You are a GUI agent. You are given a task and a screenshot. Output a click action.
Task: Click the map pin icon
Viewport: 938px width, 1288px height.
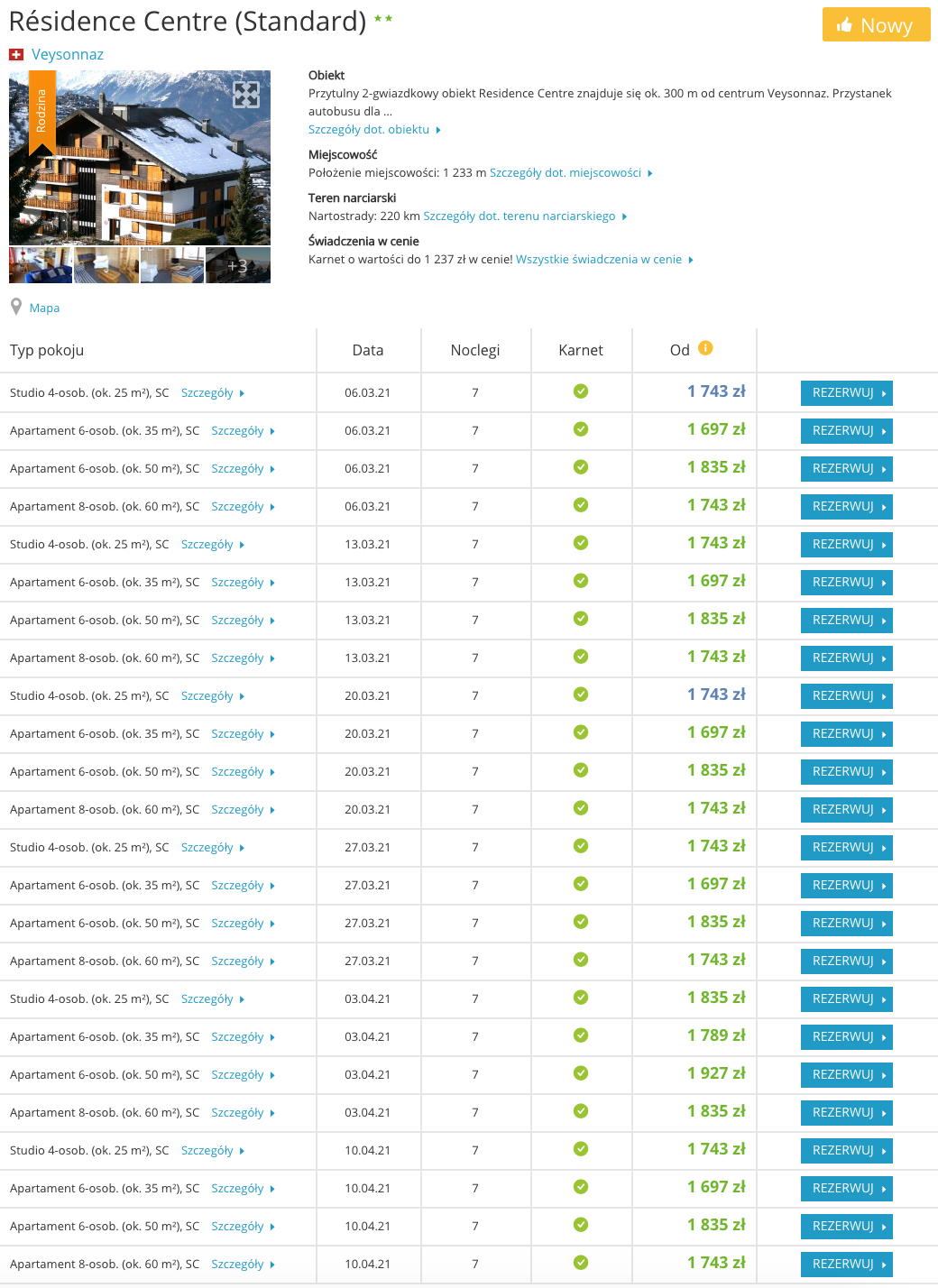(x=16, y=307)
